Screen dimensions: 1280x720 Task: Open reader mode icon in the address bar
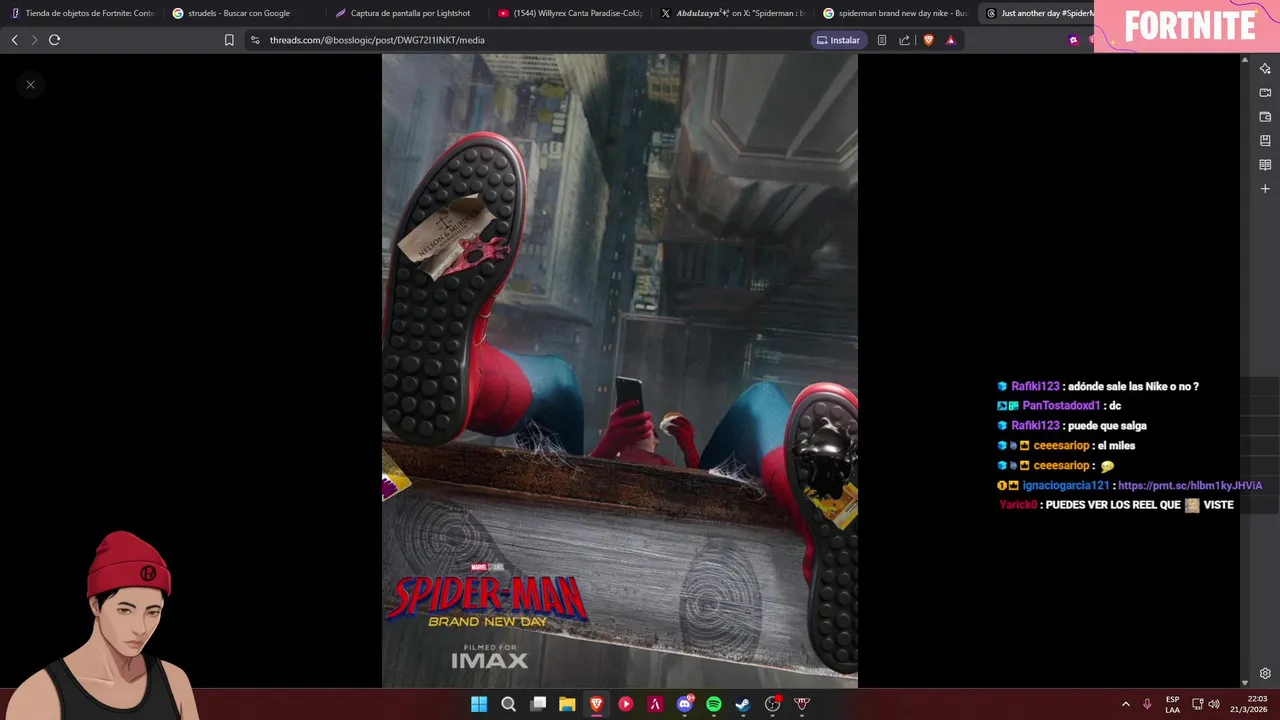(881, 40)
